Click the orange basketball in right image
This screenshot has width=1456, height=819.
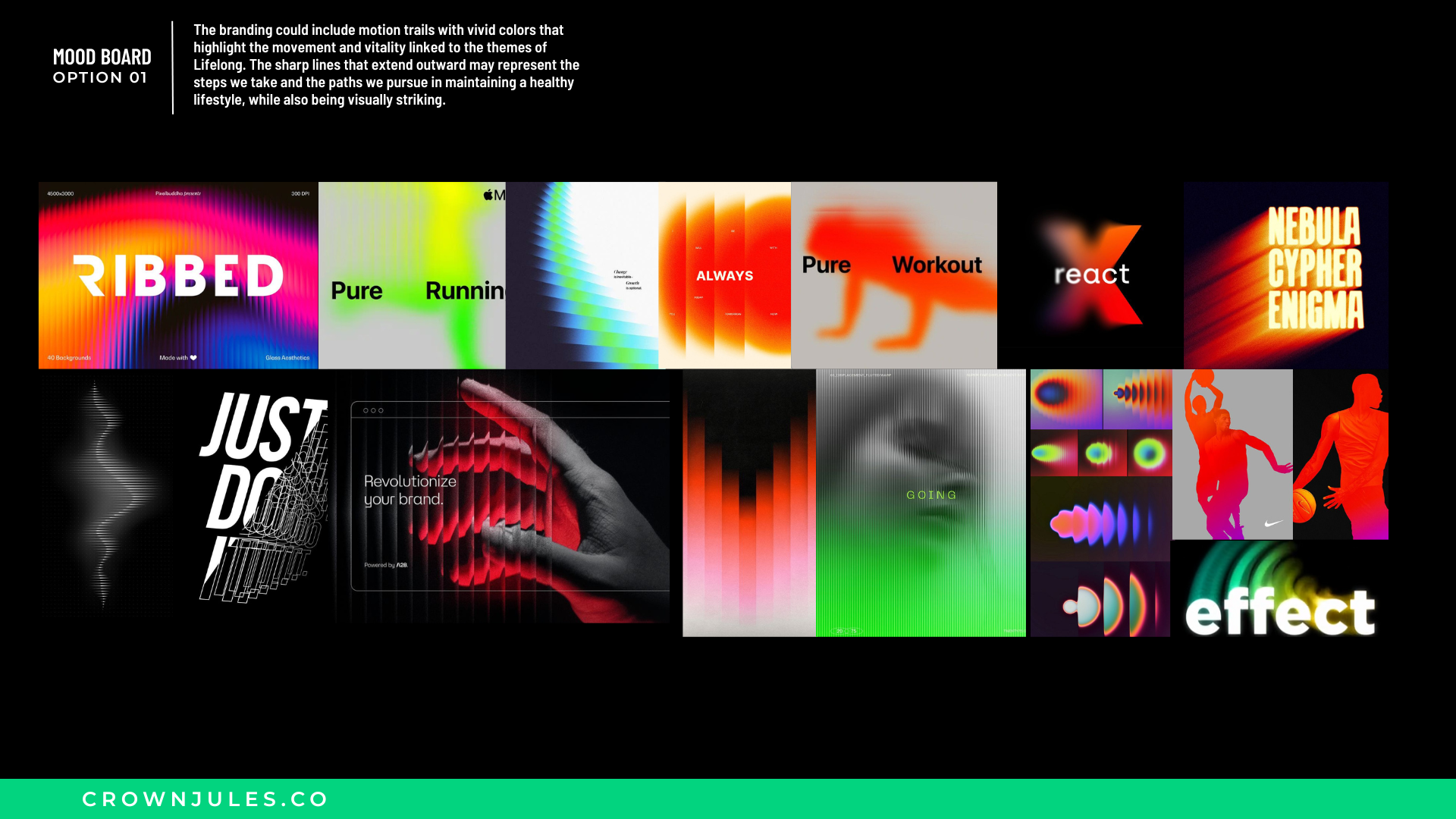[1304, 505]
